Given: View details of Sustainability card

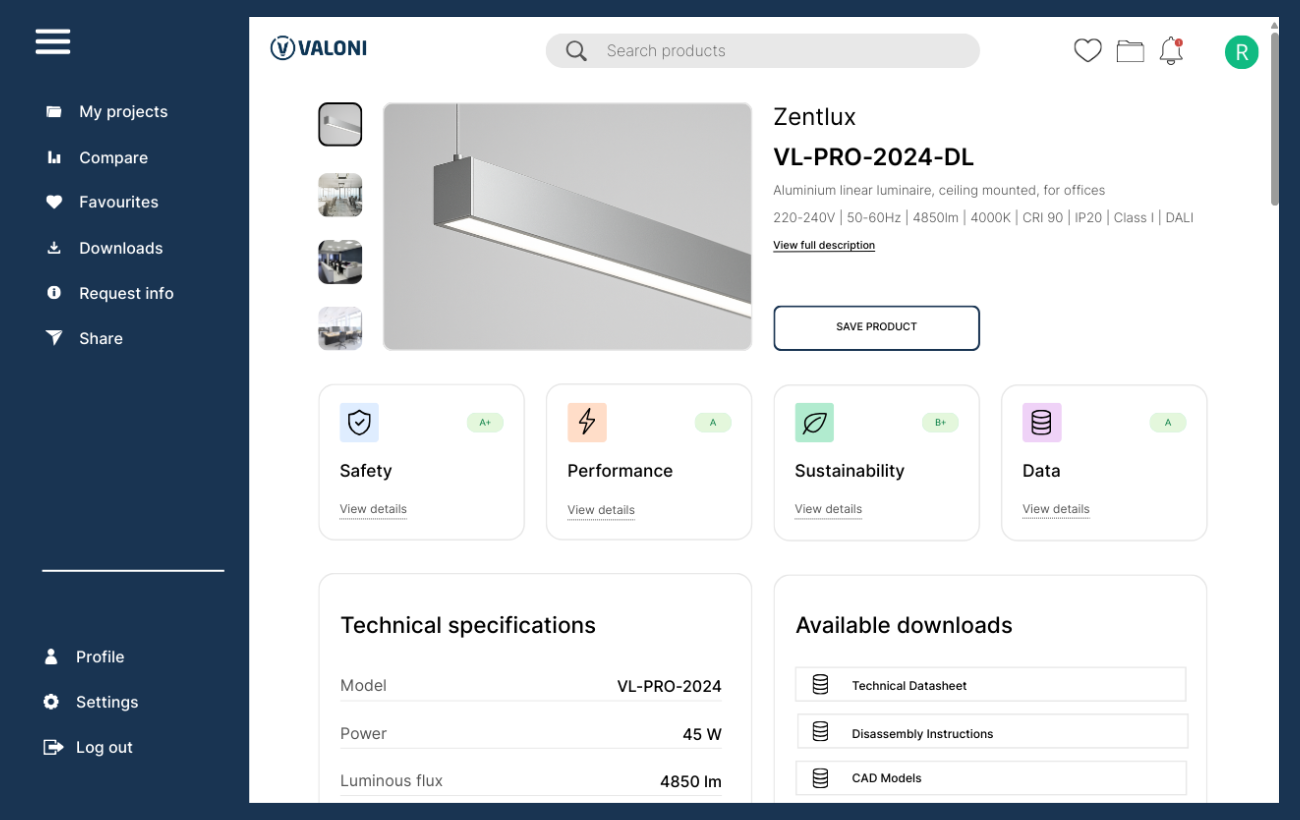Looking at the screenshot, I should pos(828,509).
